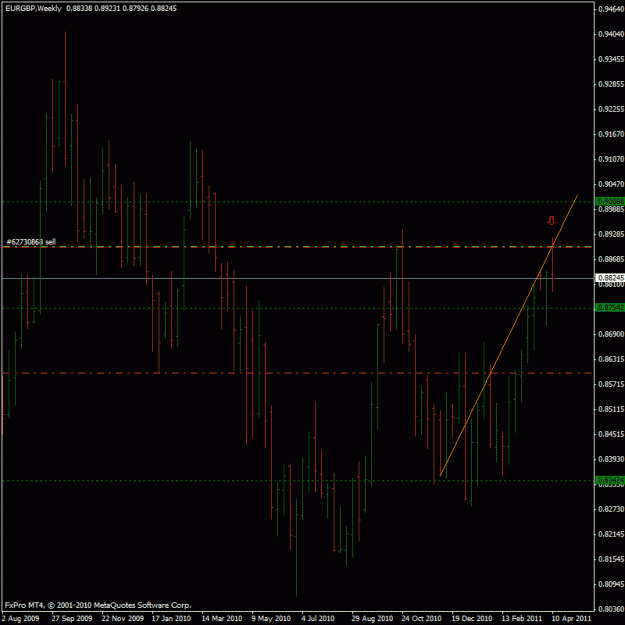Select the gray current price horizontal line
Screen dimensions: 625x625
pos(297,278)
